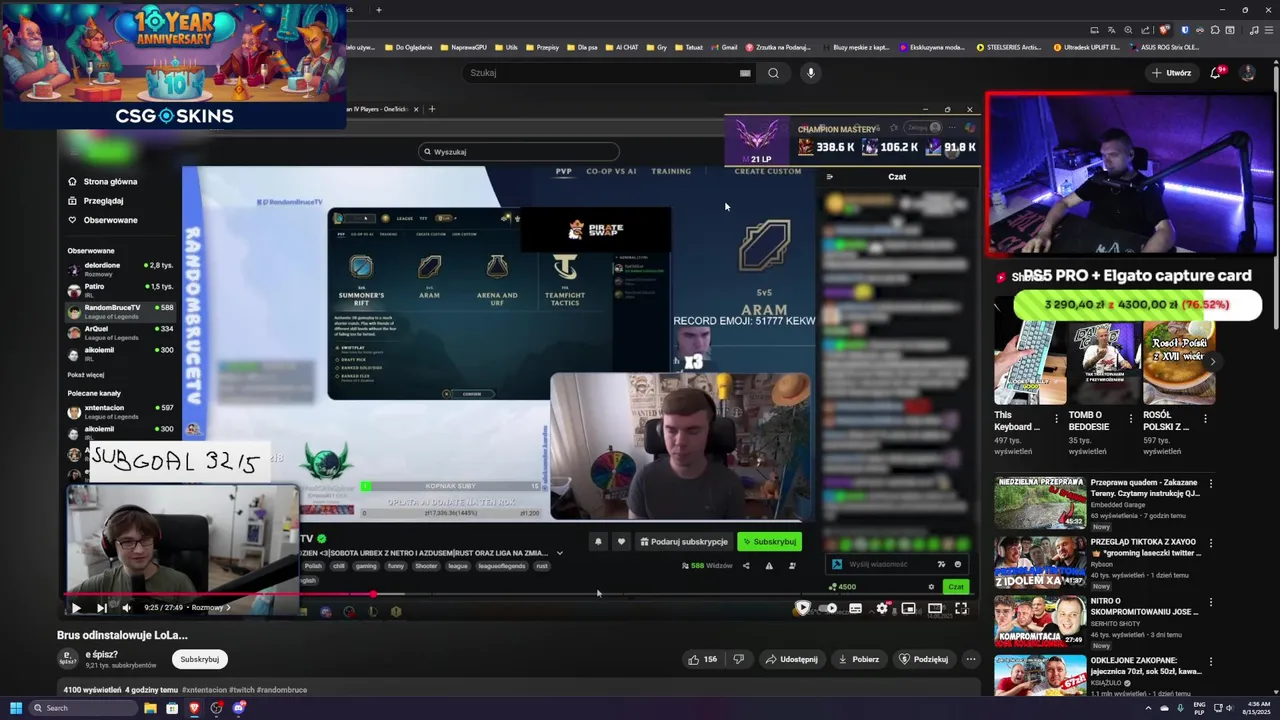Viewport: 1280px width, 720px height.
Task: Open more actions menu beside Podziękuj
Action: (x=970, y=659)
